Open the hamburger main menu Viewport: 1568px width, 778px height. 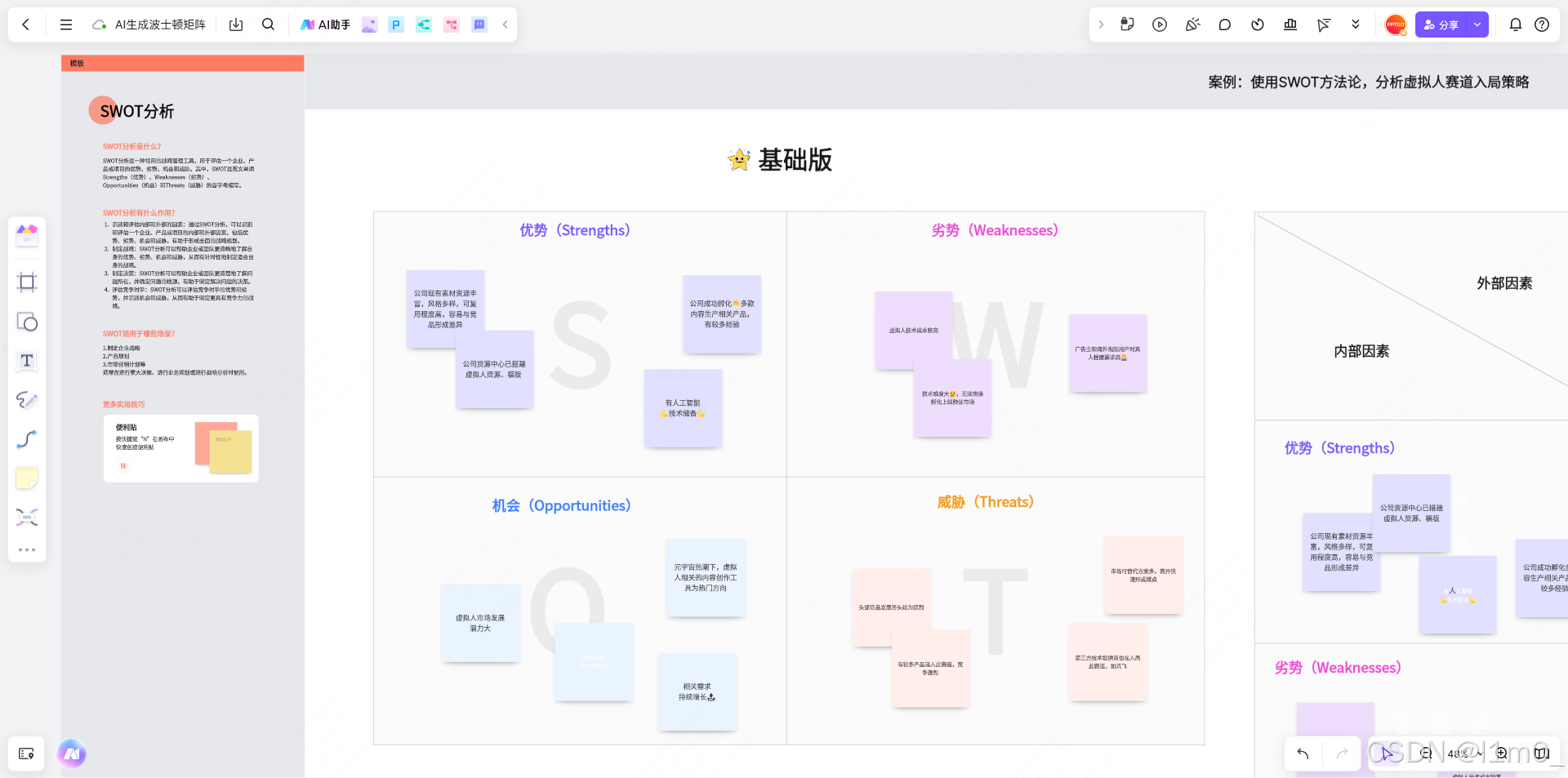[x=66, y=24]
